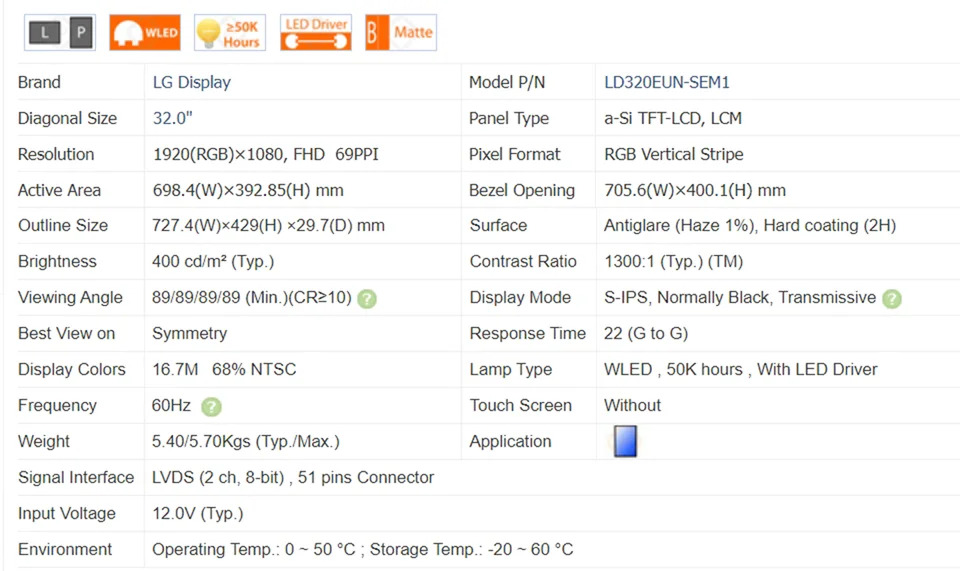Click the Environment row label

[x=65, y=549]
